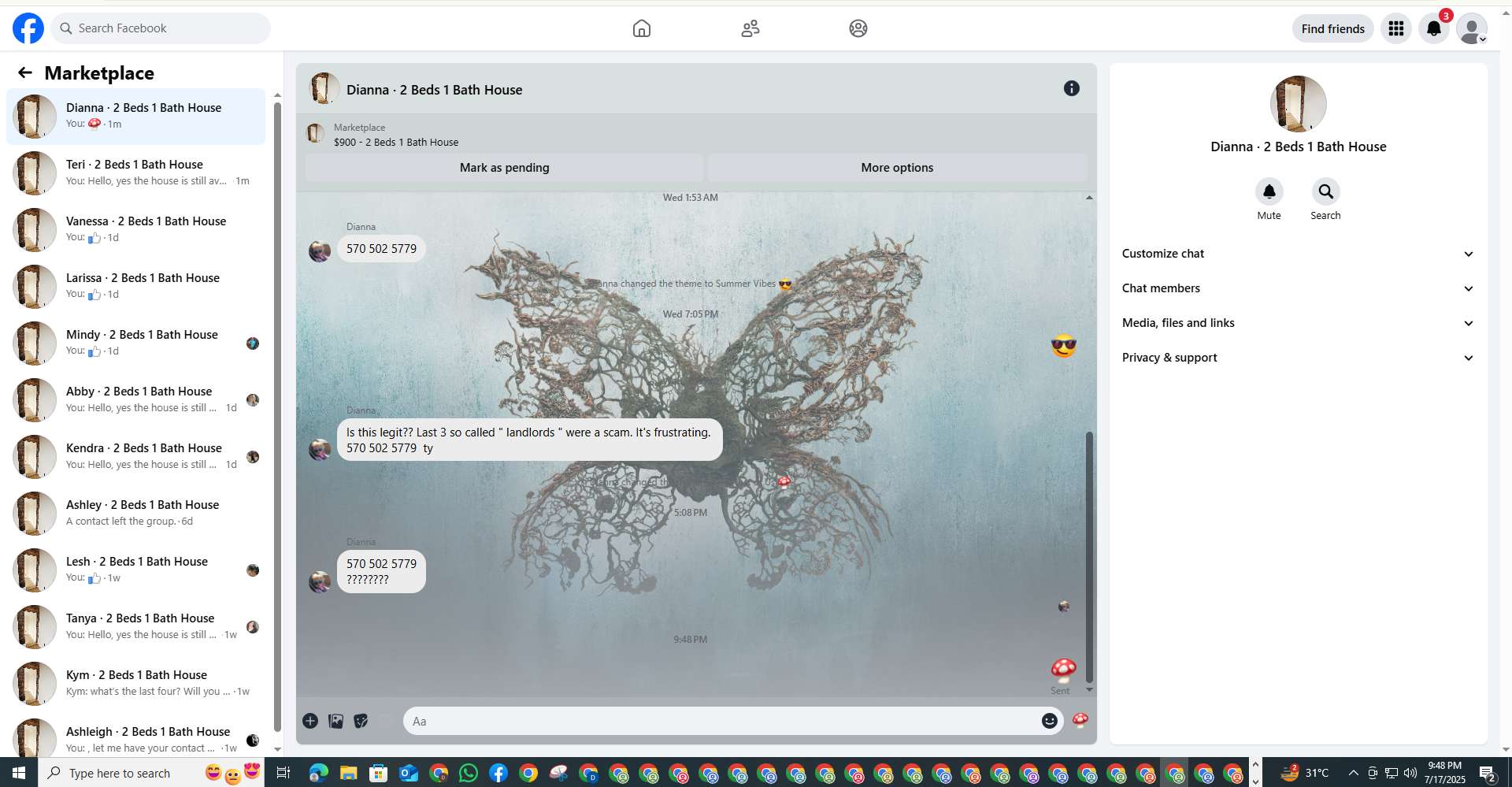
Task: Open the Kym conversation
Action: (135, 684)
